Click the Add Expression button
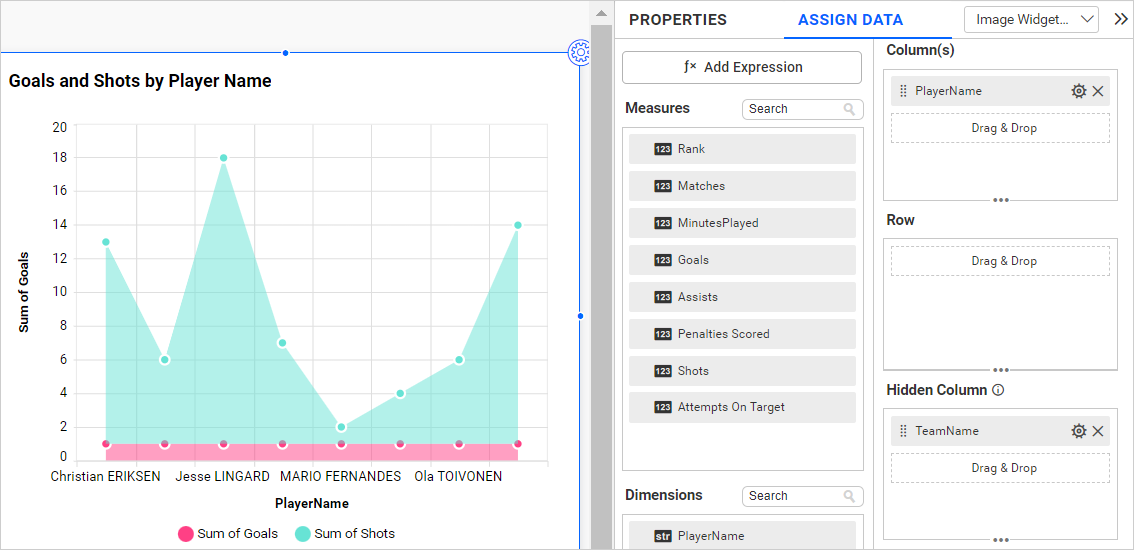 (x=741, y=67)
